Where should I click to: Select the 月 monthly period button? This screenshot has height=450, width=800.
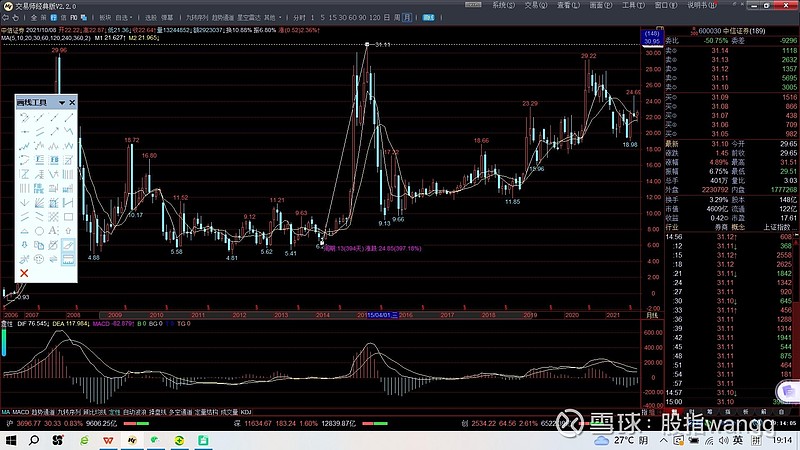click(407, 17)
